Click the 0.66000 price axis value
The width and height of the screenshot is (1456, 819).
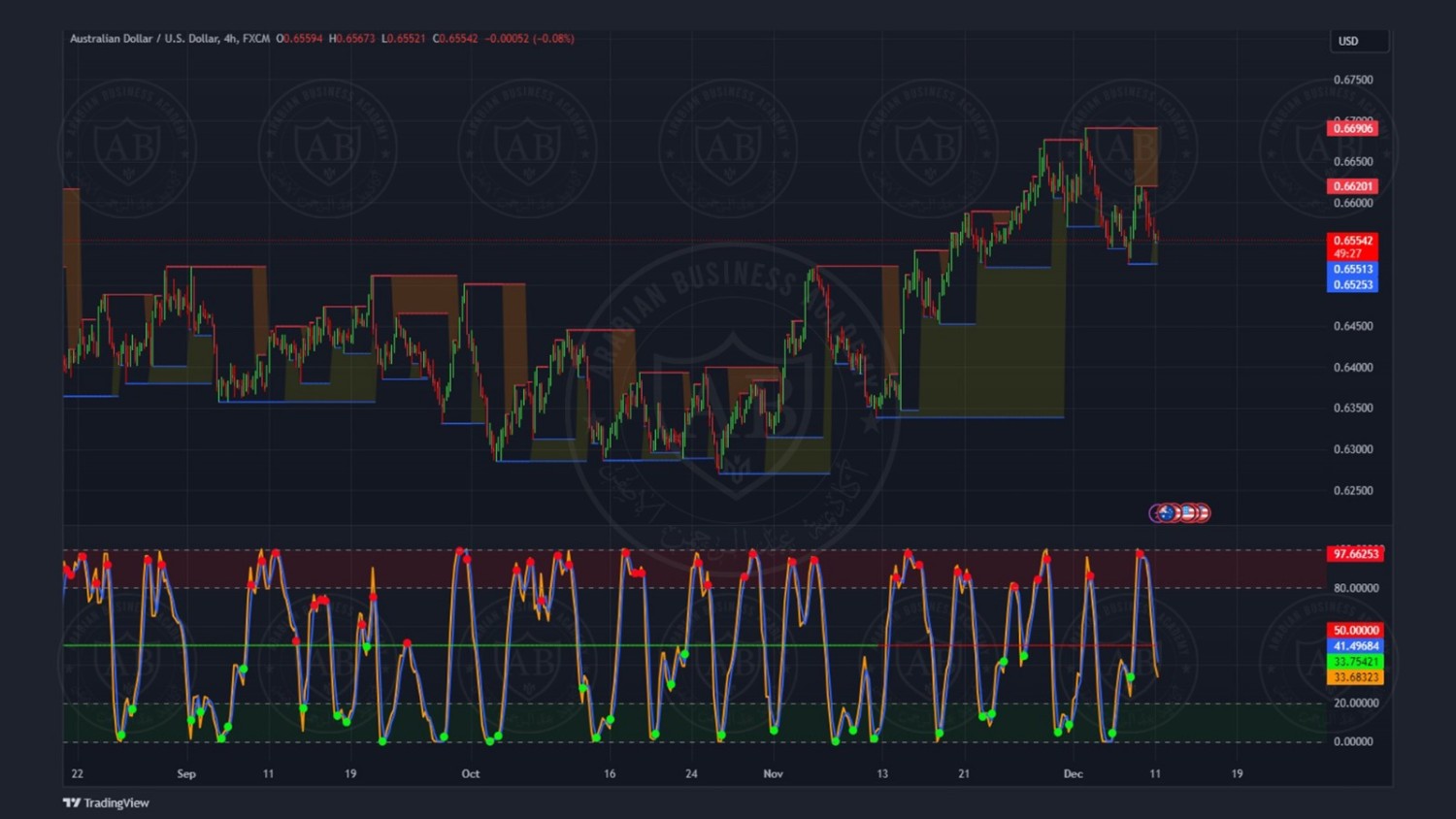[1353, 203]
